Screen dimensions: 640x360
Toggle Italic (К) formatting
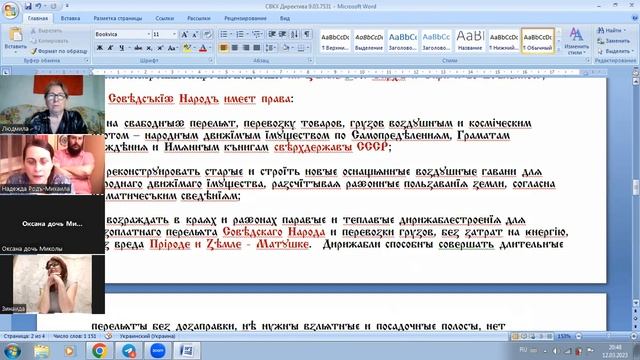[x=110, y=48]
